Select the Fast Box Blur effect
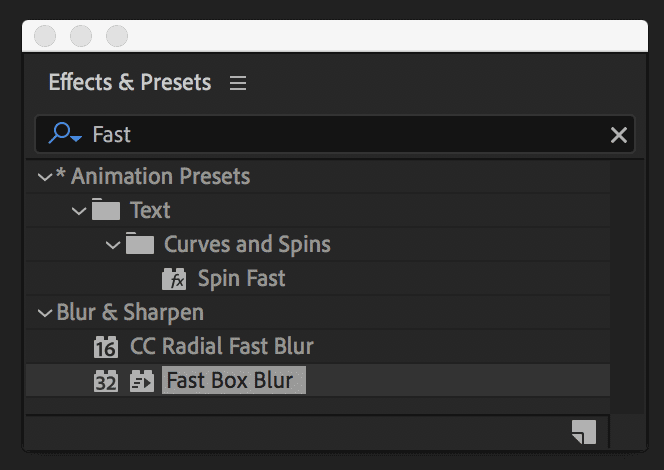The height and width of the screenshot is (470, 664). tap(229, 381)
